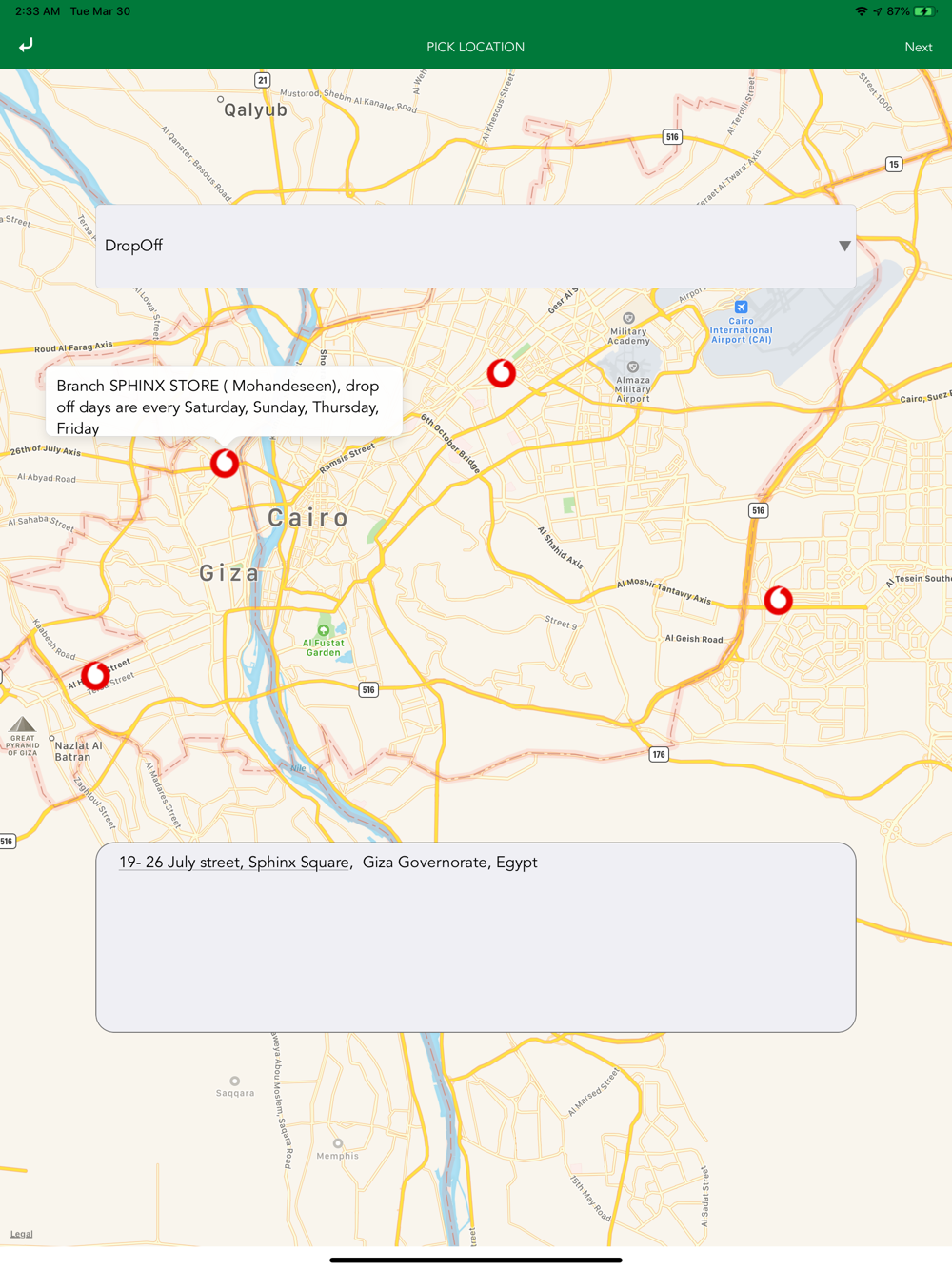Viewport: 952px width, 1270px height.
Task: Tap the Al Geish Road label
Action: (694, 639)
